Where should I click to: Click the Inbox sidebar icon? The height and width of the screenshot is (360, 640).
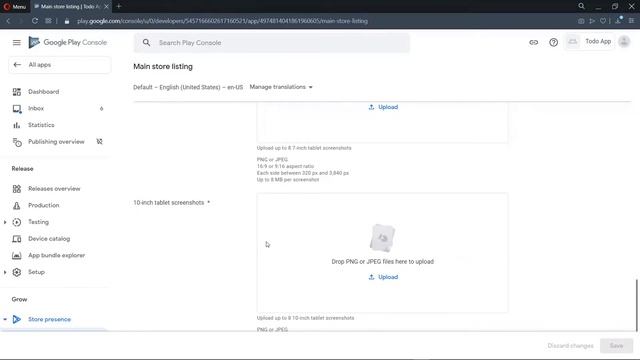17,109
